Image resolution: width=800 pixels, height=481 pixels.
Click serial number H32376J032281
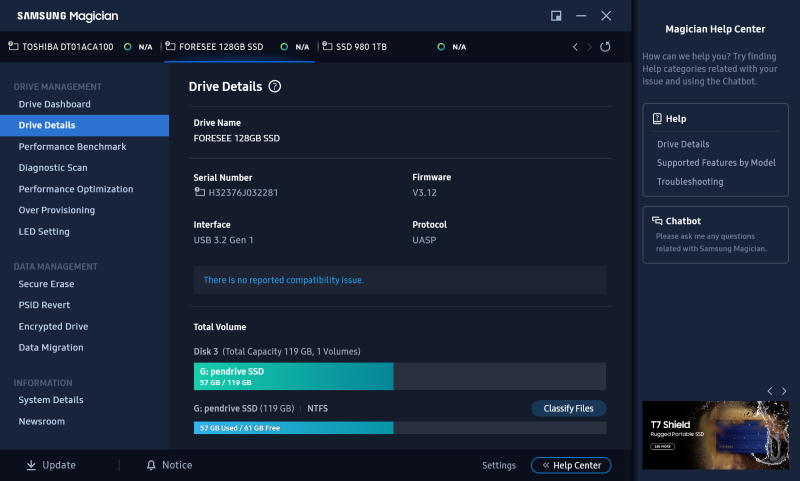tap(243, 192)
